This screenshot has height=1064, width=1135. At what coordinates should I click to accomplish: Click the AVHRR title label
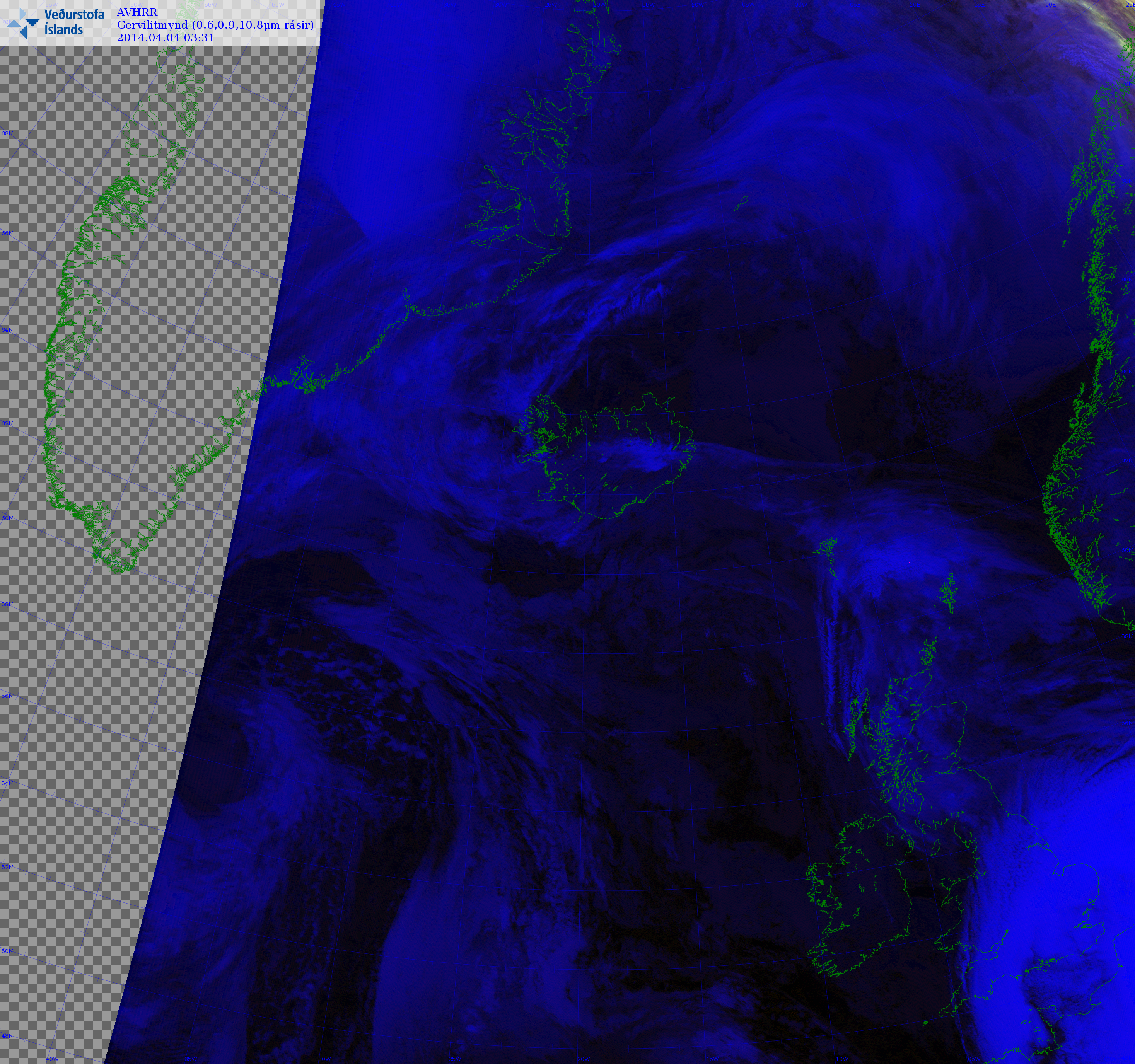pyautogui.click(x=137, y=12)
